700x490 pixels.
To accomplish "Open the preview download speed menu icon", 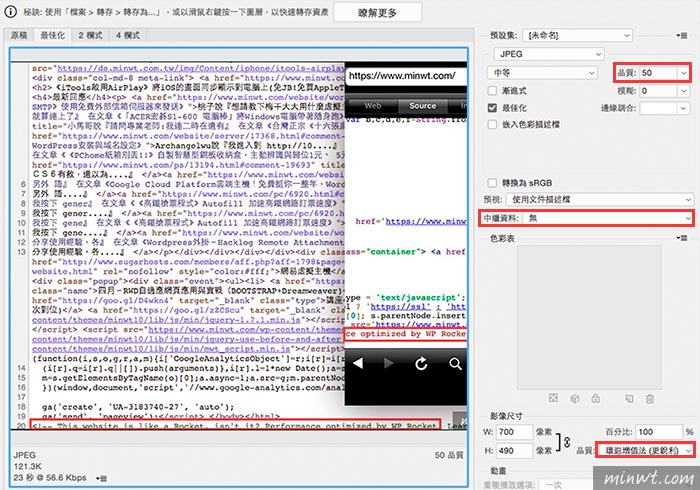I will (101, 478).
